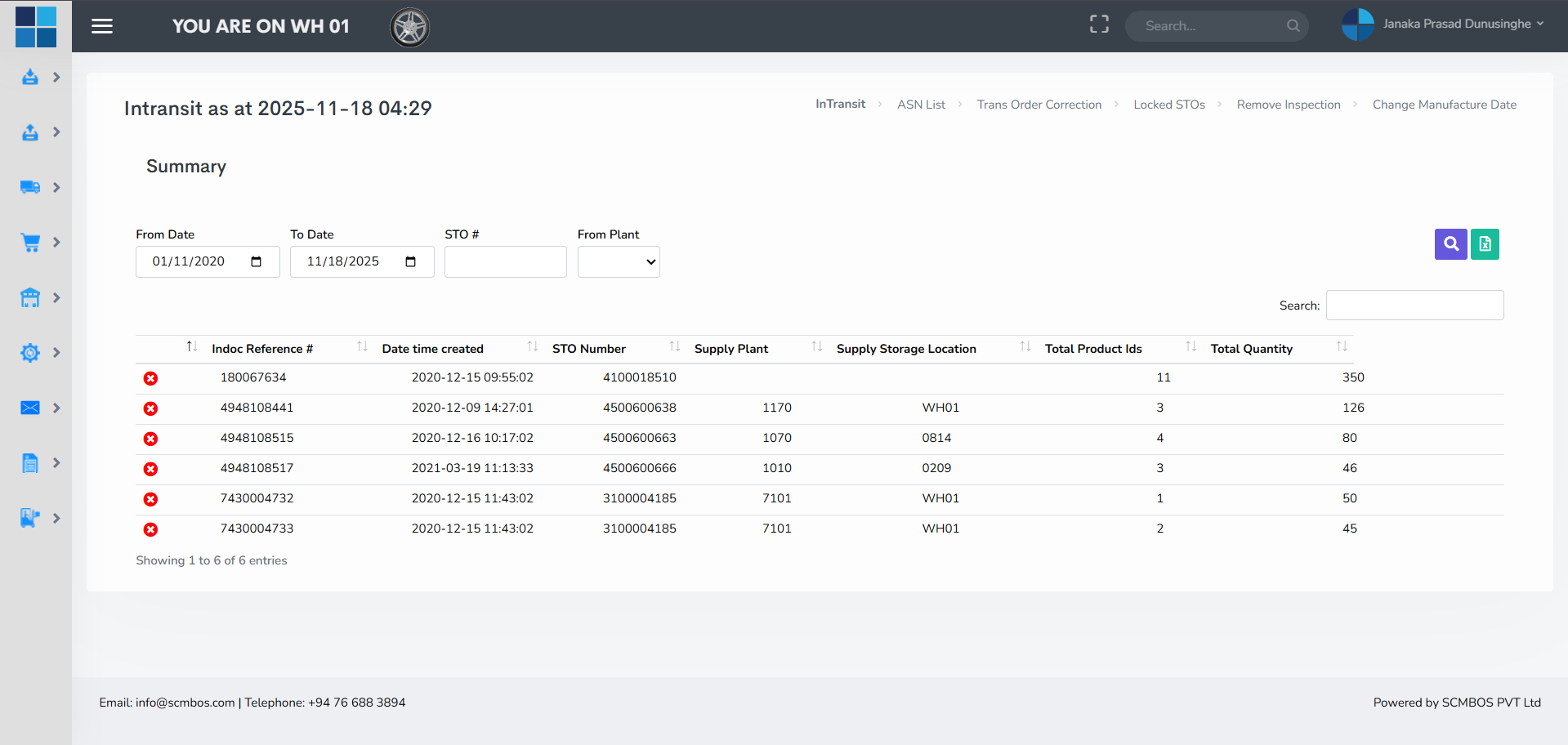Export results with green Excel icon
Image resolution: width=1568 pixels, height=745 pixels.
point(1485,243)
